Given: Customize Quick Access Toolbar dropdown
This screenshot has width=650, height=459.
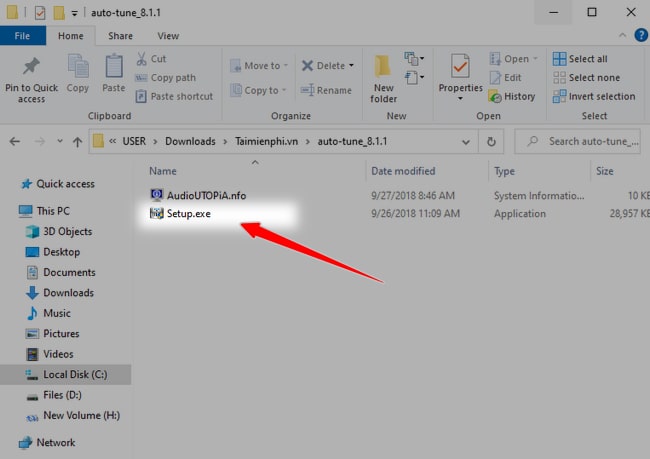Looking at the screenshot, I should [75, 14].
